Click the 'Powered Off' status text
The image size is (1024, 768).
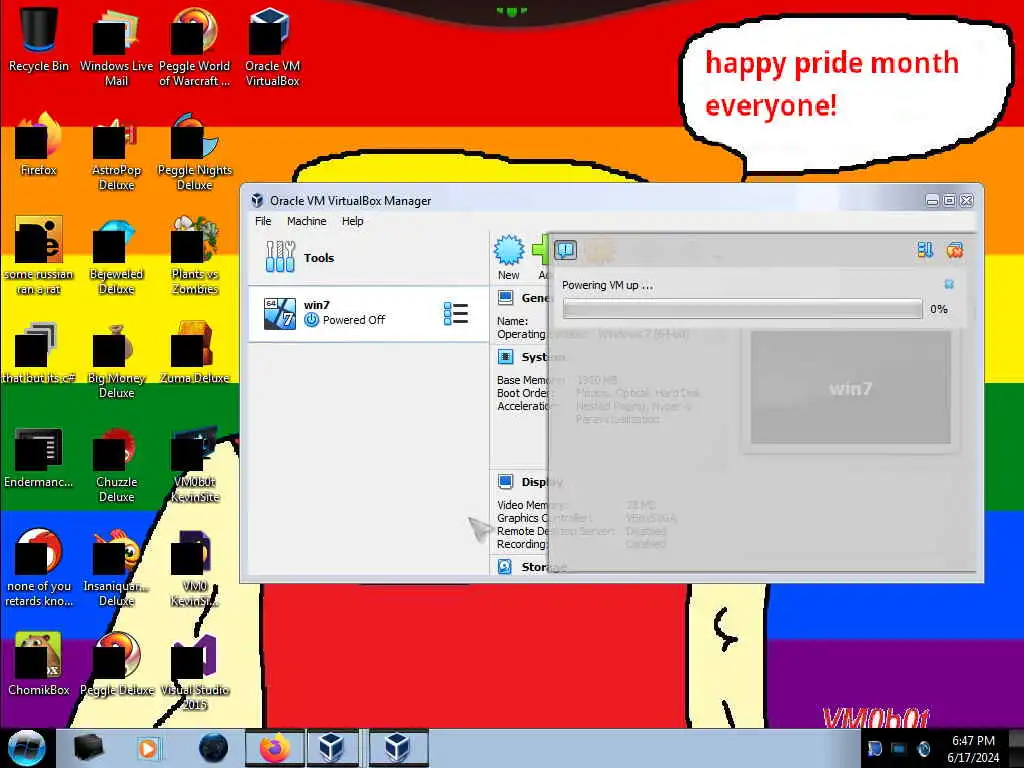pyautogui.click(x=353, y=320)
